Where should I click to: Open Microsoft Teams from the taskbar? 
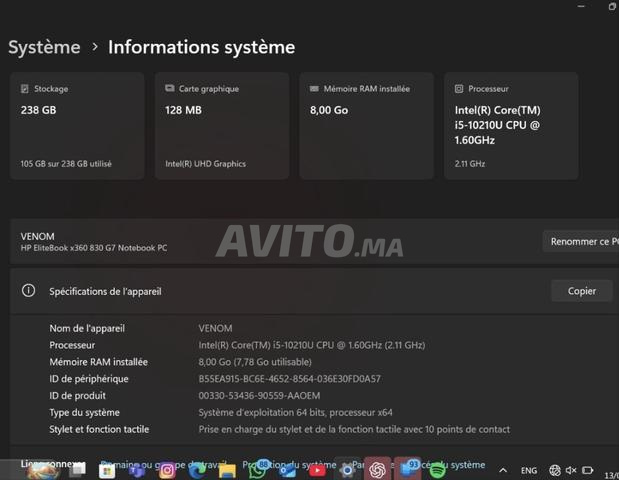coord(137,471)
